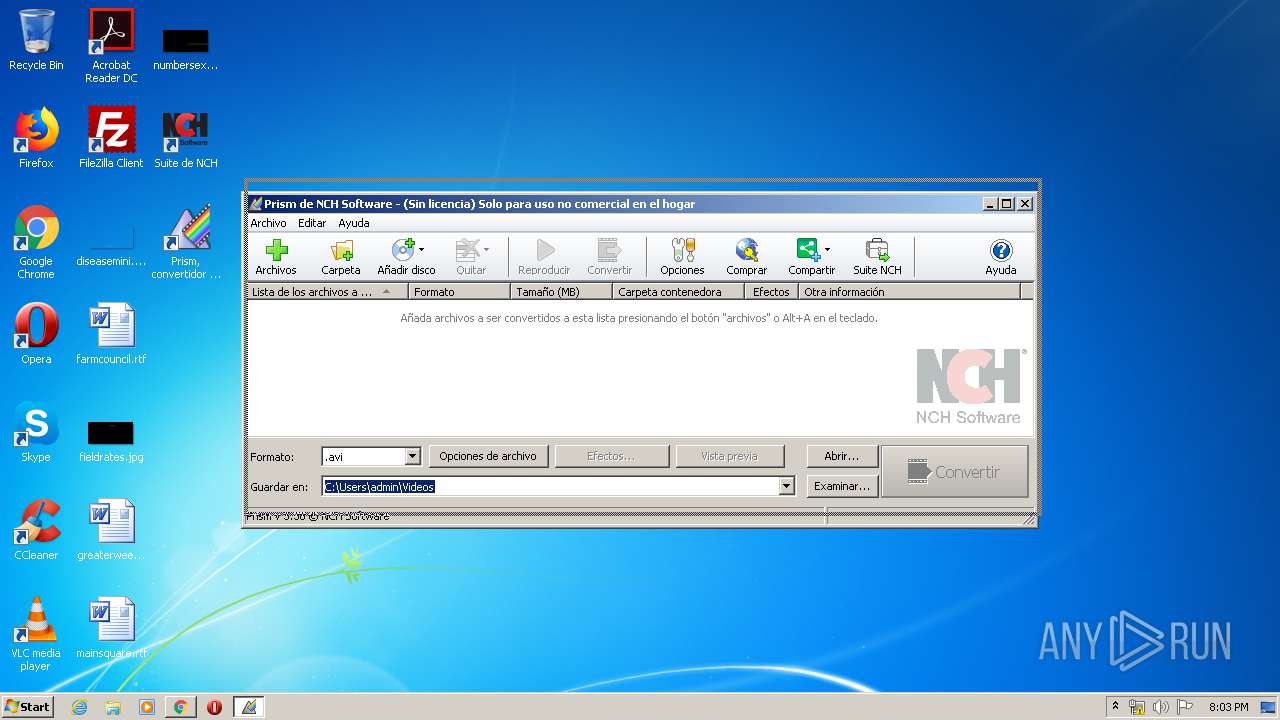Click the Guardar en path field

click(551, 486)
